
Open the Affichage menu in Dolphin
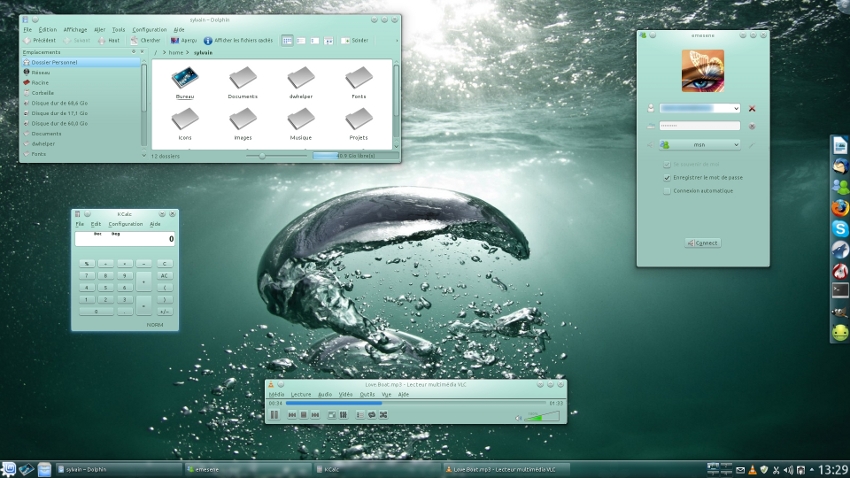[75, 30]
